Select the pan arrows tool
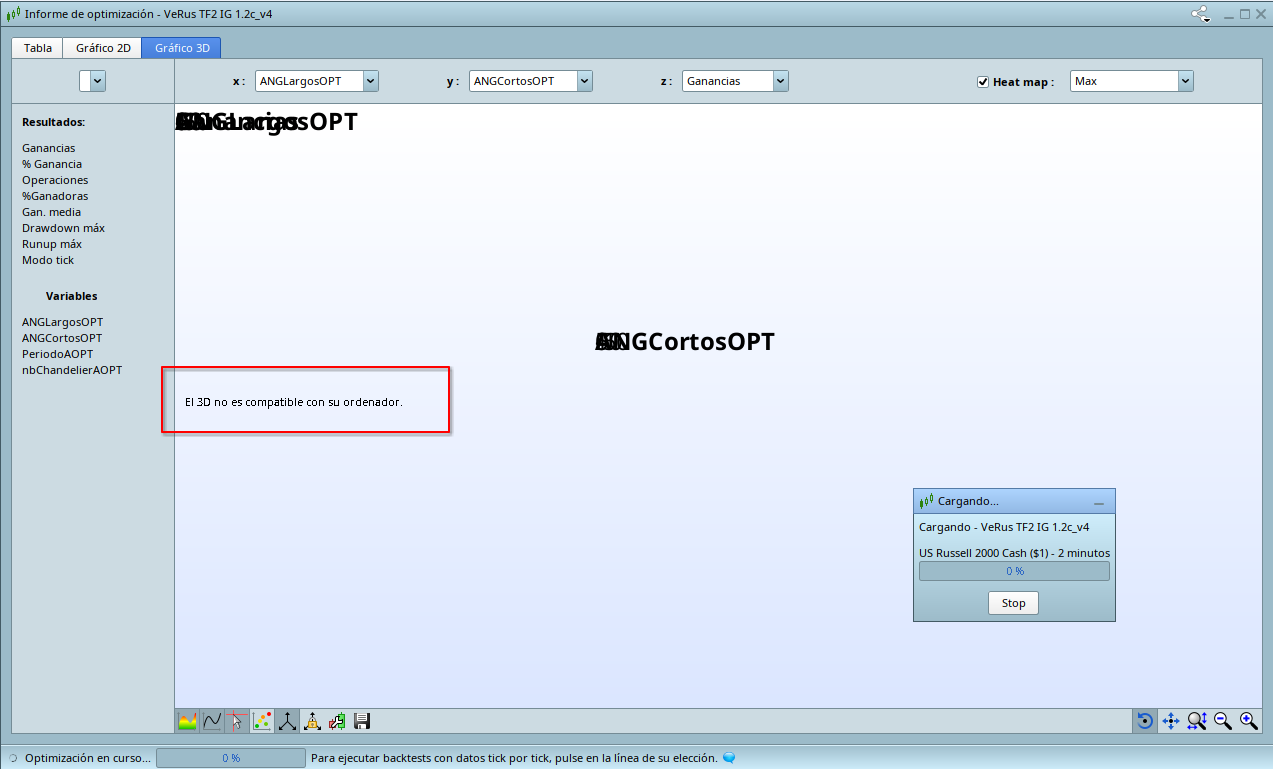This screenshot has width=1273, height=769. 1171,721
